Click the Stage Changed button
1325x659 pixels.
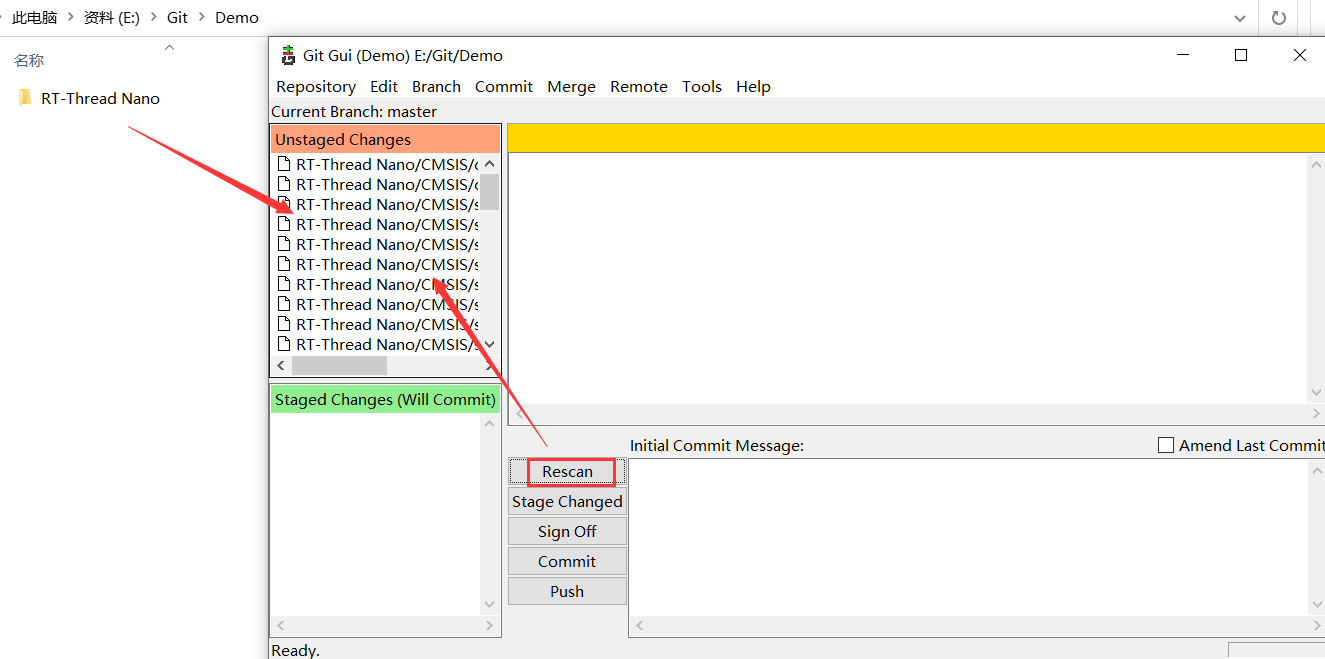[x=567, y=501]
